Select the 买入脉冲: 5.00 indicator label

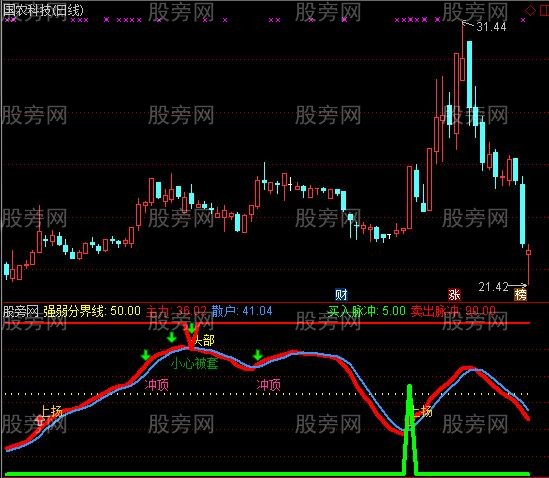coord(367,311)
